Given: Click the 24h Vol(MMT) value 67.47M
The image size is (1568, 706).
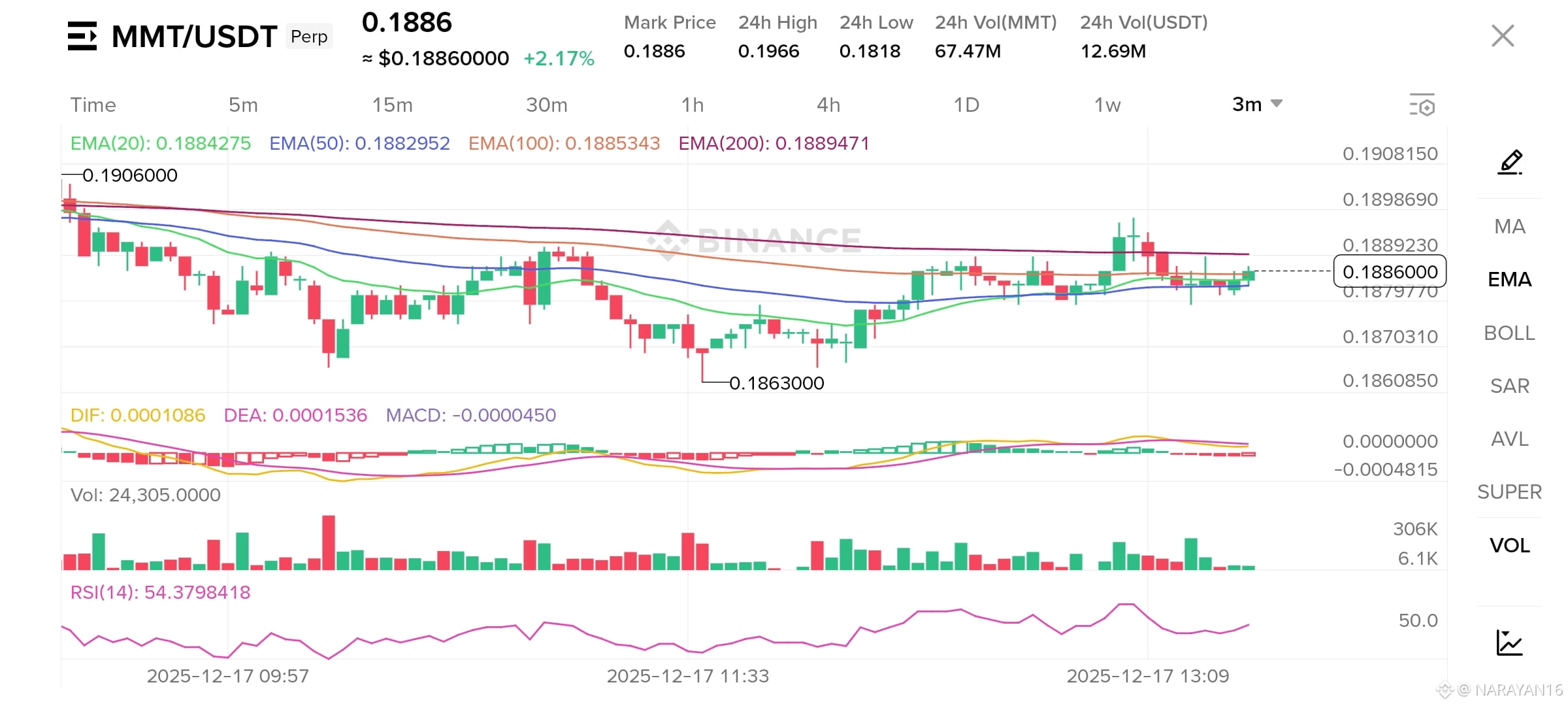Looking at the screenshot, I should 968,51.
